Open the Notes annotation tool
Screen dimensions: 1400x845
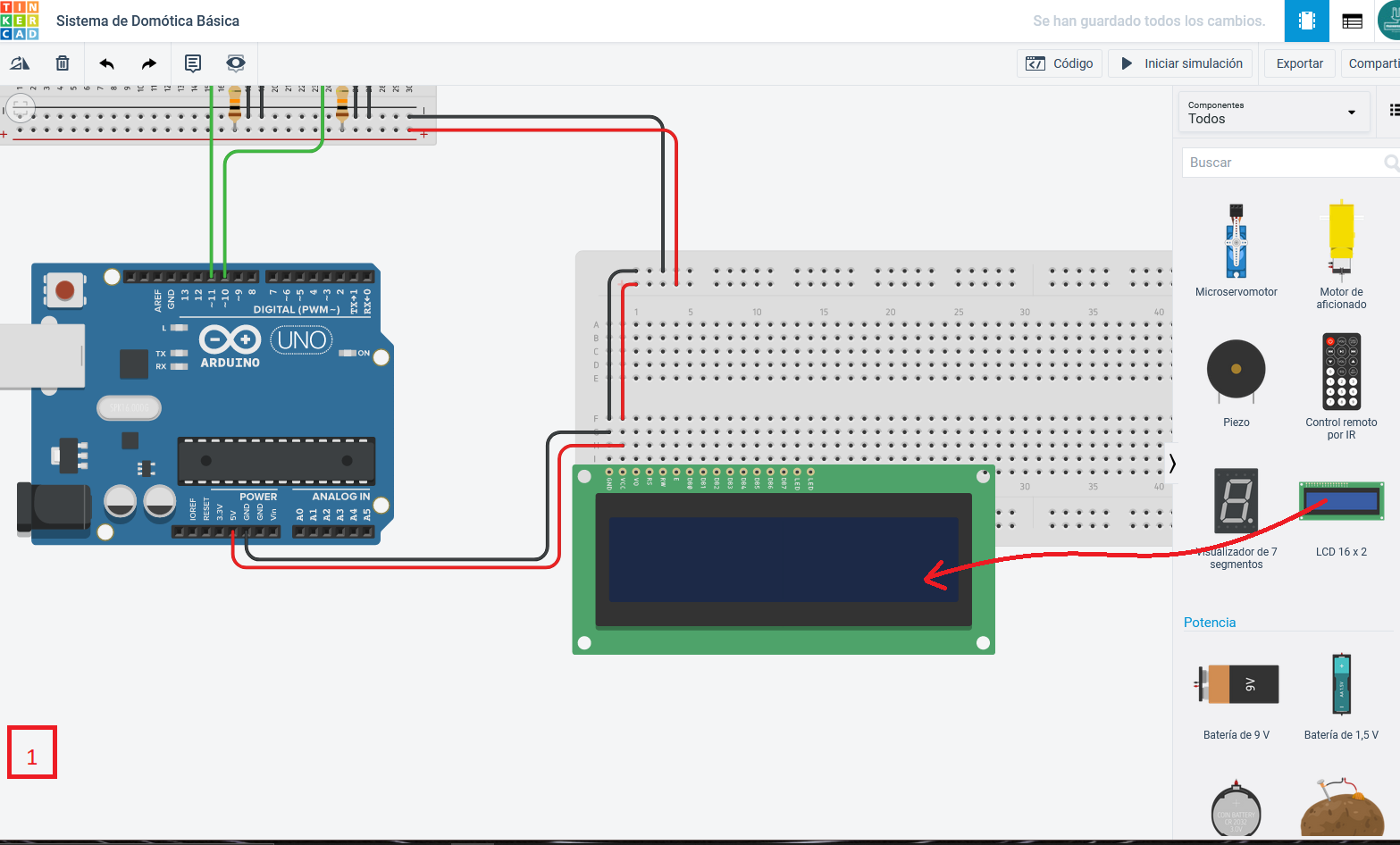click(x=192, y=63)
